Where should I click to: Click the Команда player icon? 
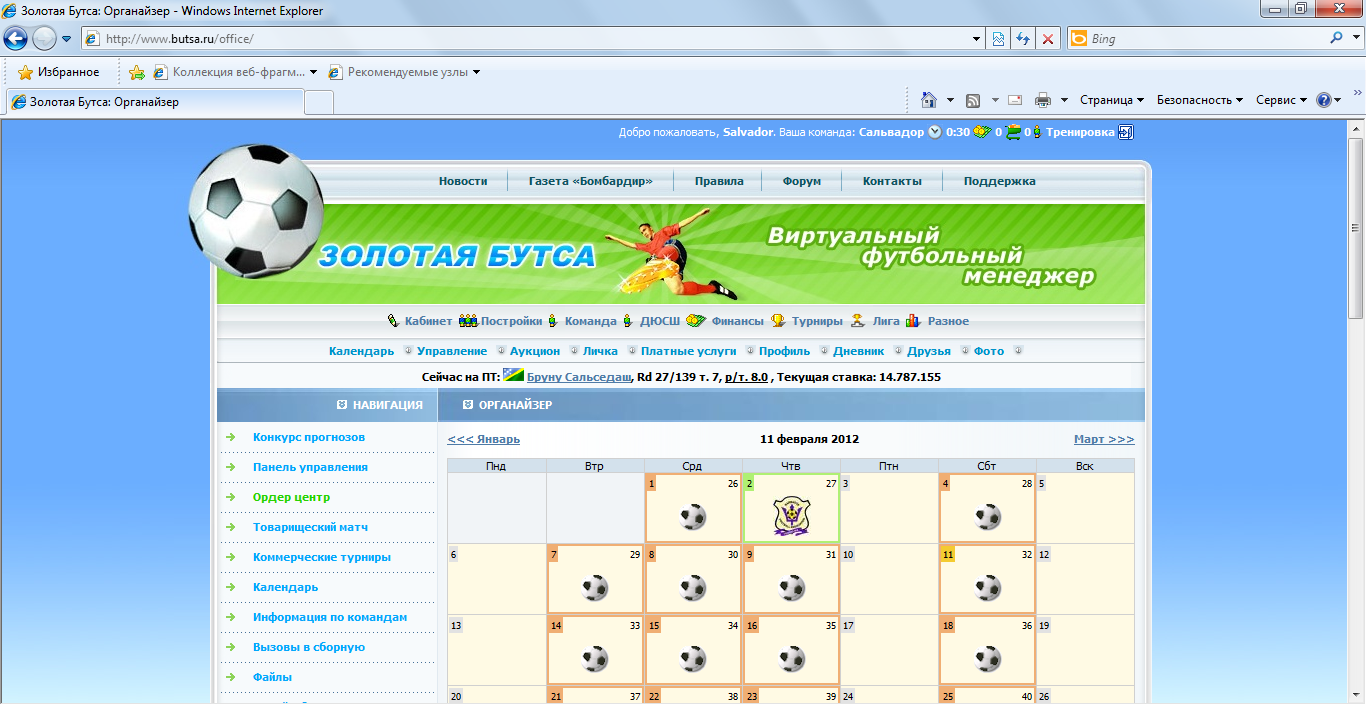pyautogui.click(x=553, y=321)
